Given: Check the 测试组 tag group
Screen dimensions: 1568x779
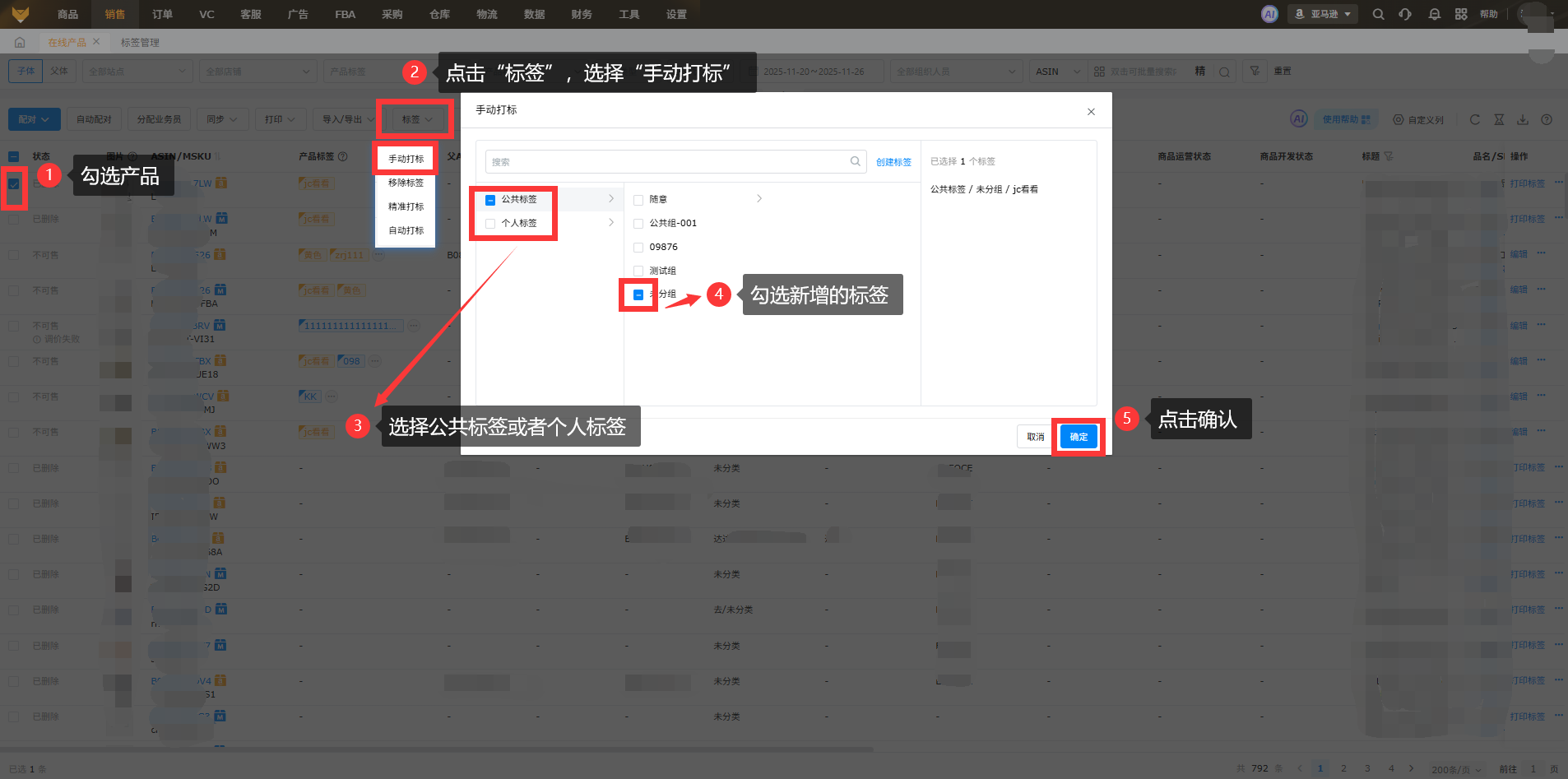Looking at the screenshot, I should point(638,271).
